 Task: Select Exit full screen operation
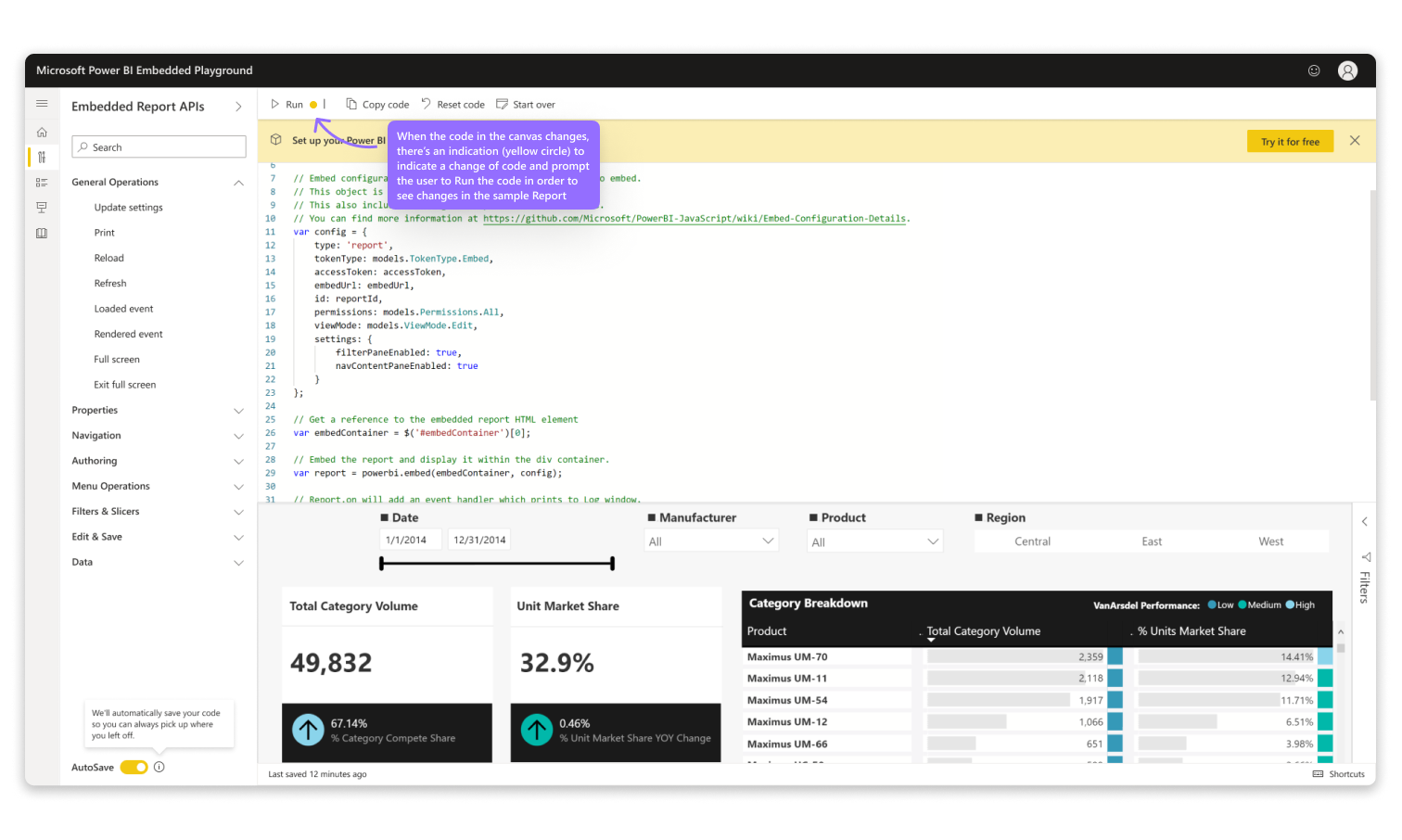tap(125, 385)
